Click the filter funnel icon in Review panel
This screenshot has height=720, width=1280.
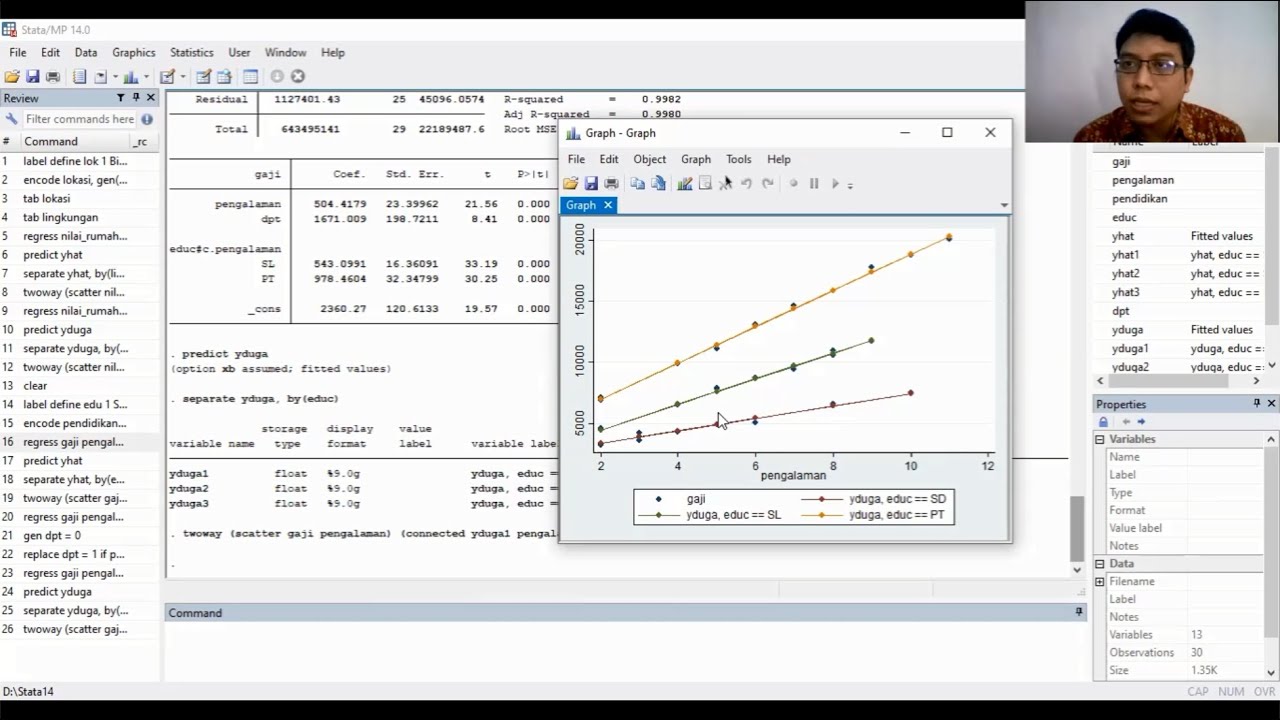(x=120, y=98)
